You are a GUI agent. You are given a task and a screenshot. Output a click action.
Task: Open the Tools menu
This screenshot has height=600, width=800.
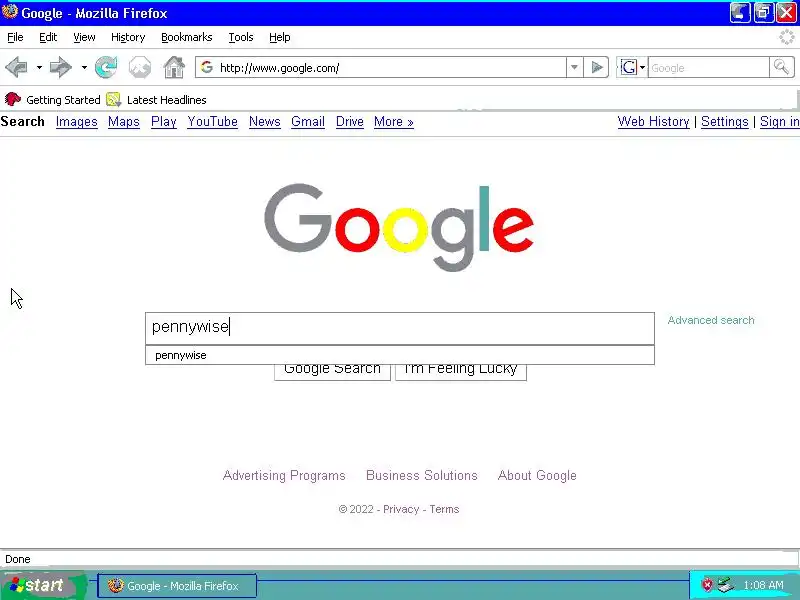coord(241,37)
